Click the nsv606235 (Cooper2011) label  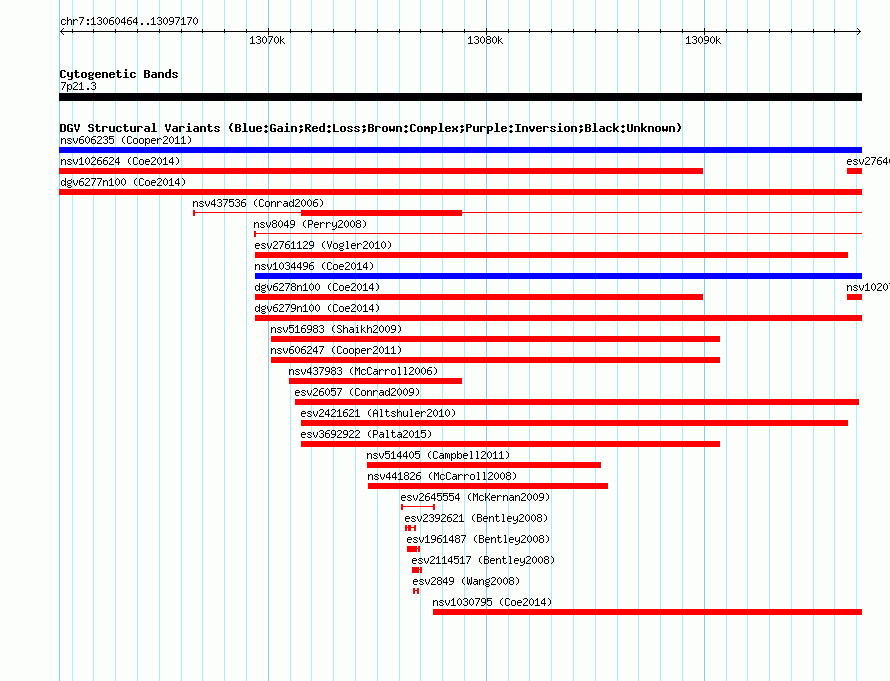click(126, 140)
